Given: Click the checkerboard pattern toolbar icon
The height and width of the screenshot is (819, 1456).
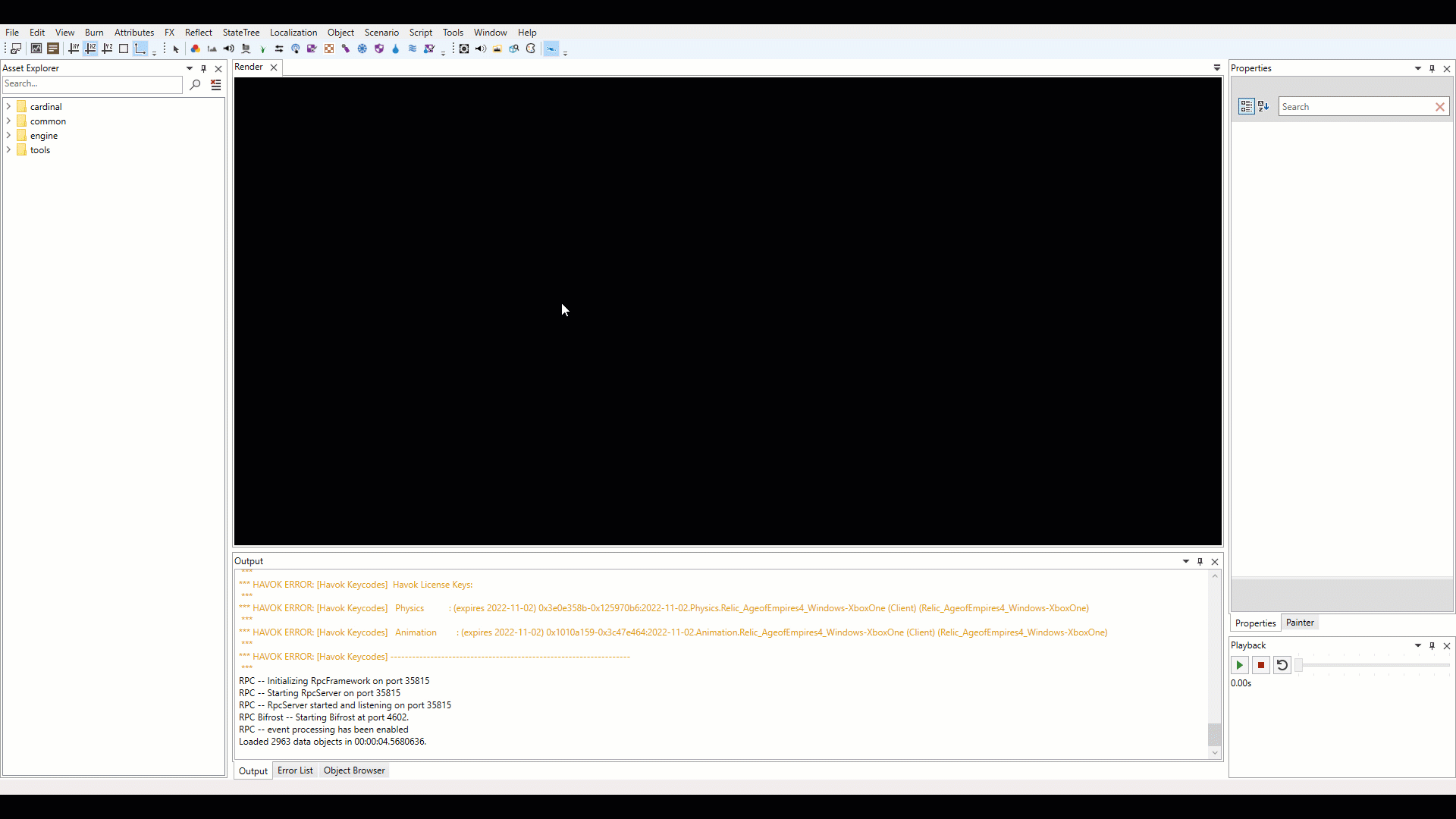Looking at the screenshot, I should coord(329,49).
